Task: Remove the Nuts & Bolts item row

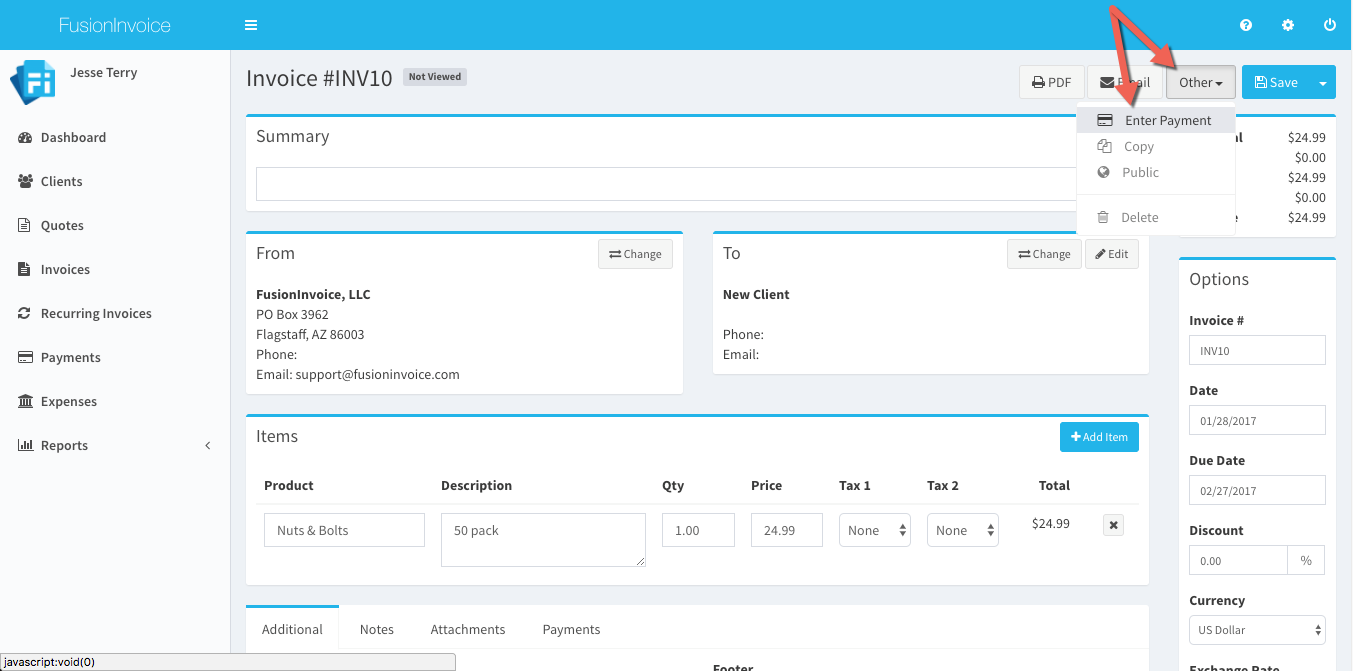Action: (x=1113, y=525)
